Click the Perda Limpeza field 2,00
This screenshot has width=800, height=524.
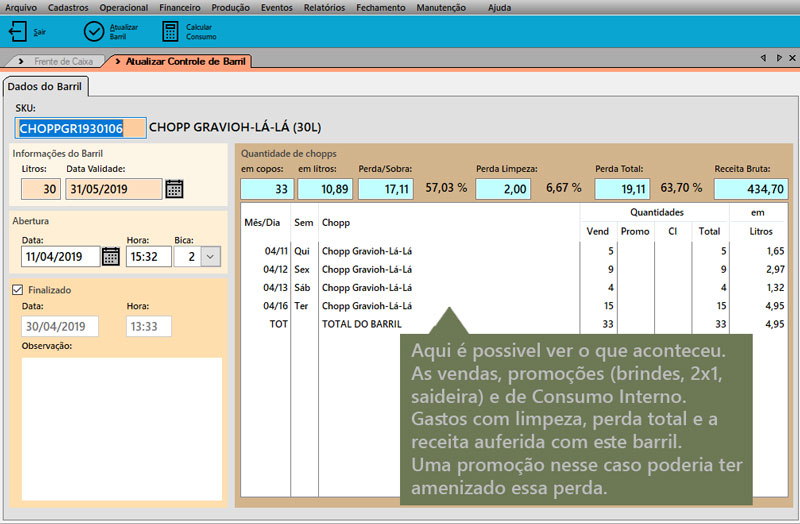point(503,189)
